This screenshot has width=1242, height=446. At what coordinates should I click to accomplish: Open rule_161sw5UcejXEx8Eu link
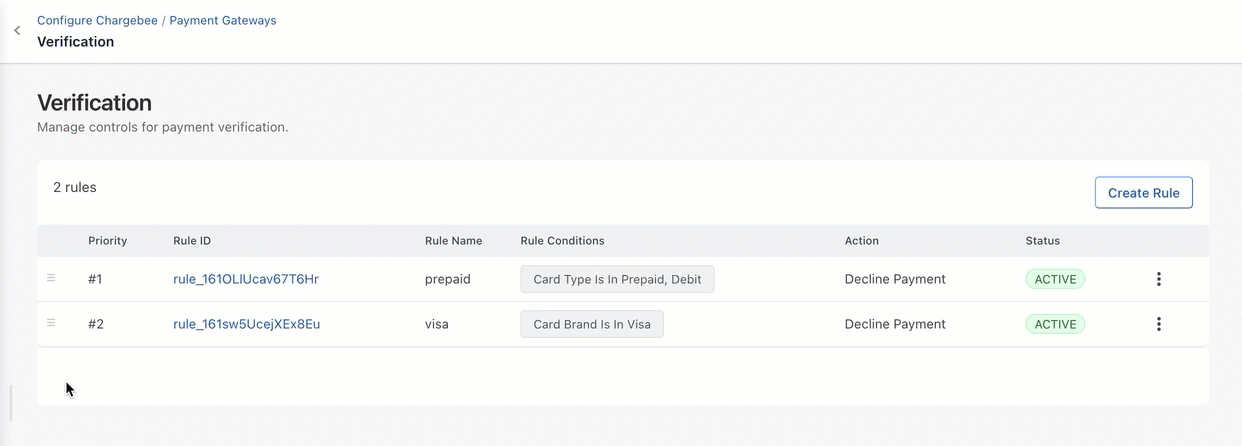point(246,324)
